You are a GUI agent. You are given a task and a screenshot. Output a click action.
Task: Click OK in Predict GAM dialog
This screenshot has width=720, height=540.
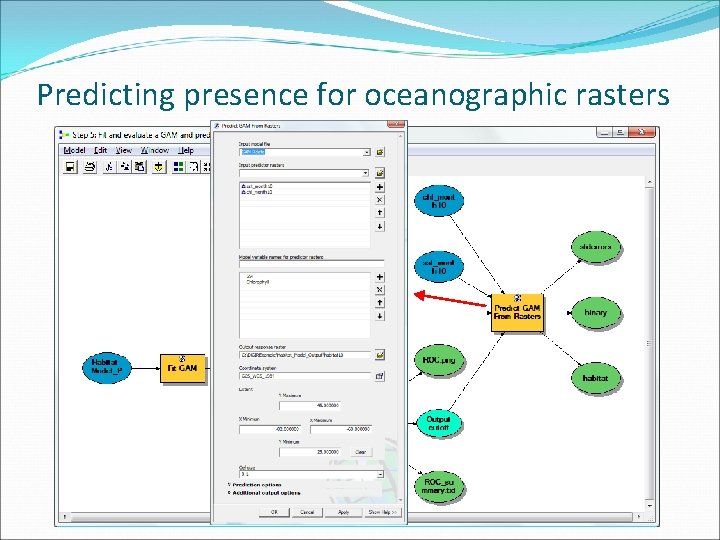(x=274, y=512)
